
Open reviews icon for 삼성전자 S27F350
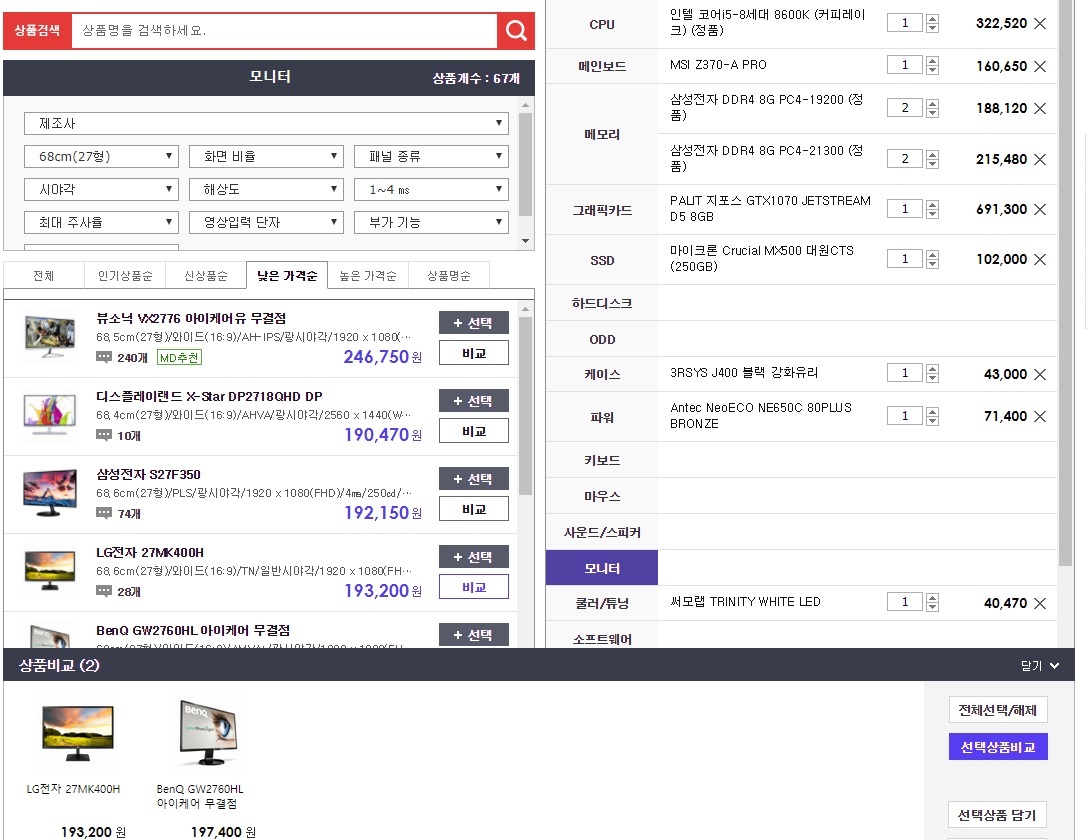tap(104, 514)
